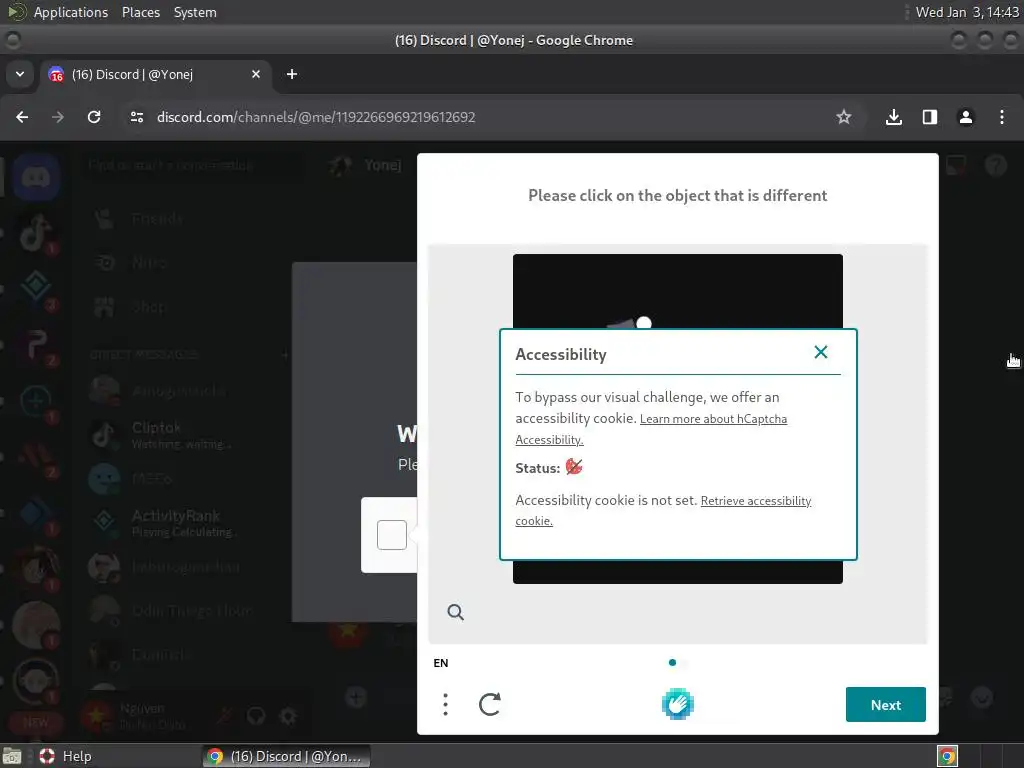The height and width of the screenshot is (768, 1024).
Task: Create a DM with plus icon
Action: tap(285, 355)
